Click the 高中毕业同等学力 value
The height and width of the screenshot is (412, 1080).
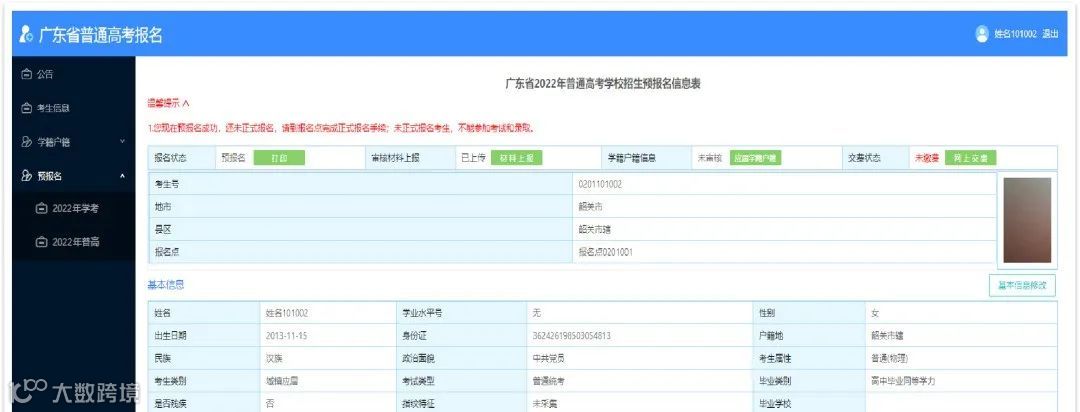tap(903, 381)
